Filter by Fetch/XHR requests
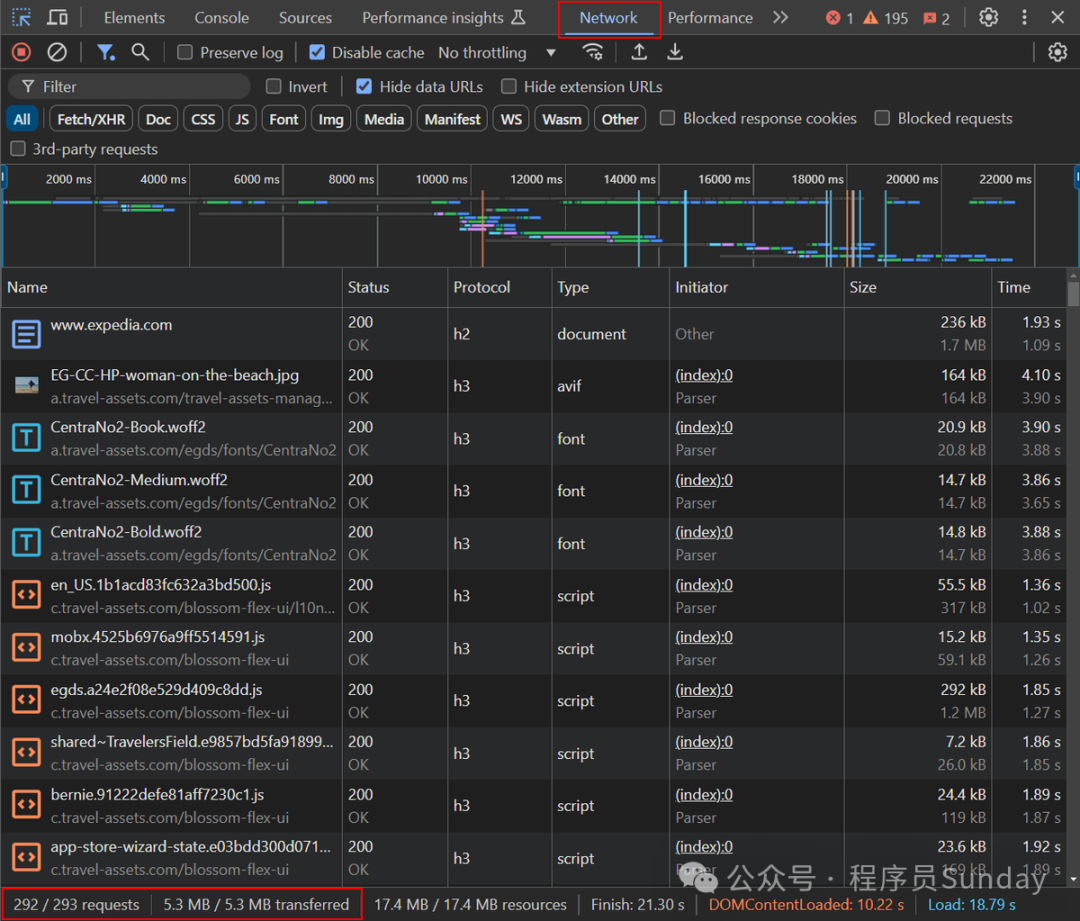 [x=91, y=119]
